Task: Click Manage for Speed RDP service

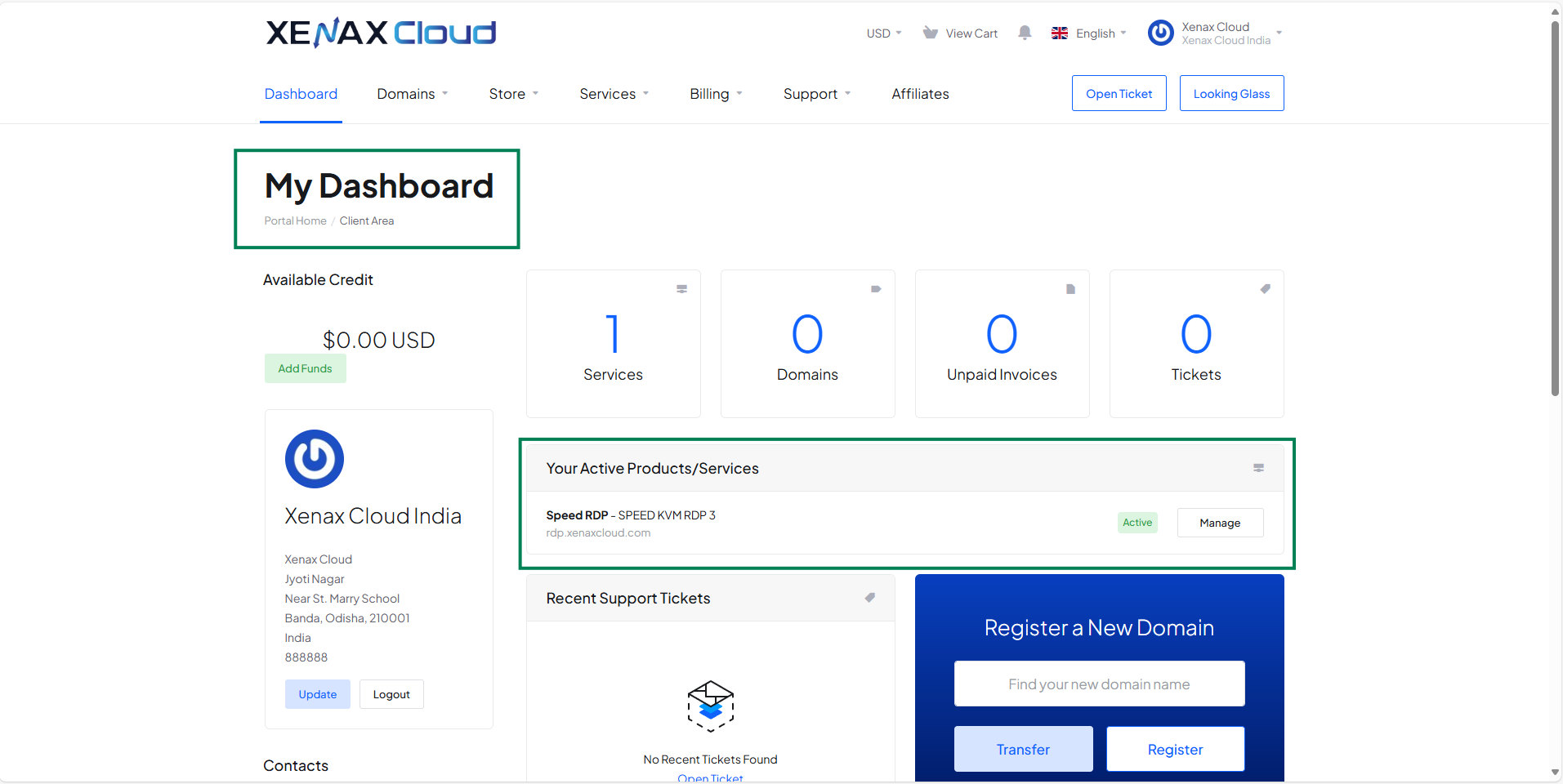Action: click(1220, 523)
